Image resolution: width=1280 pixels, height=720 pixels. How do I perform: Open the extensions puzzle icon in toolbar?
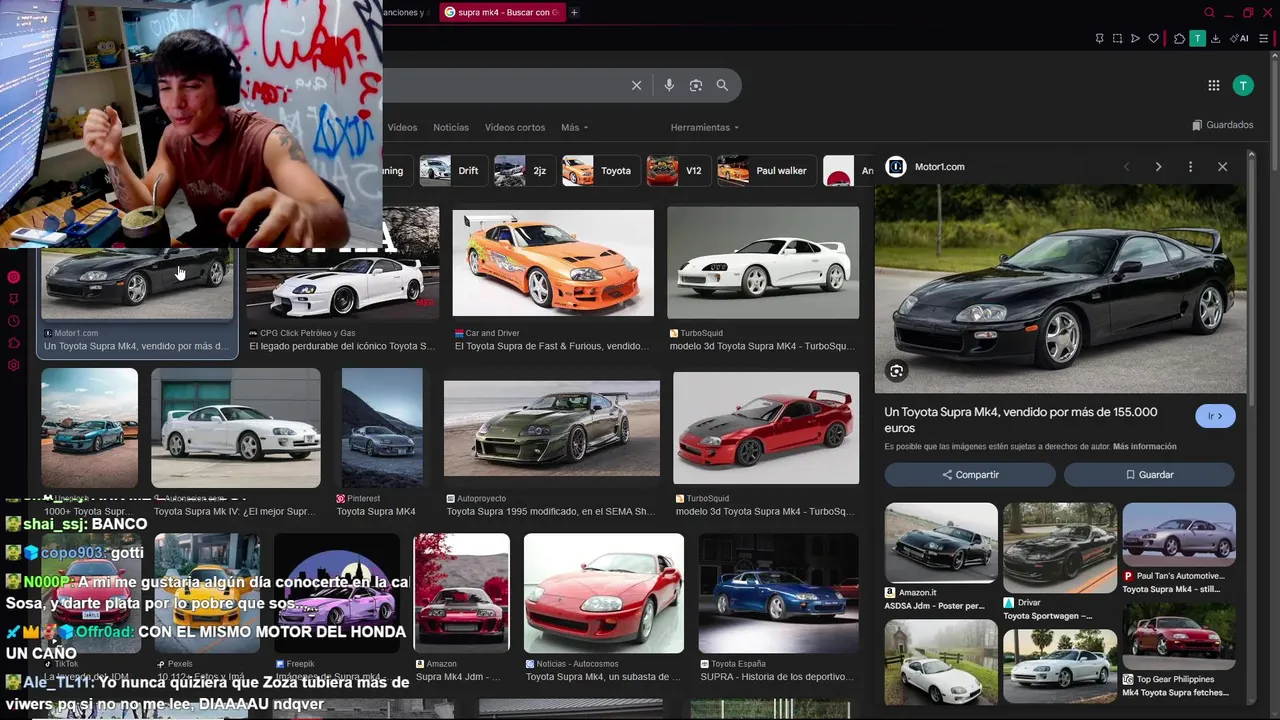[x=1179, y=39]
